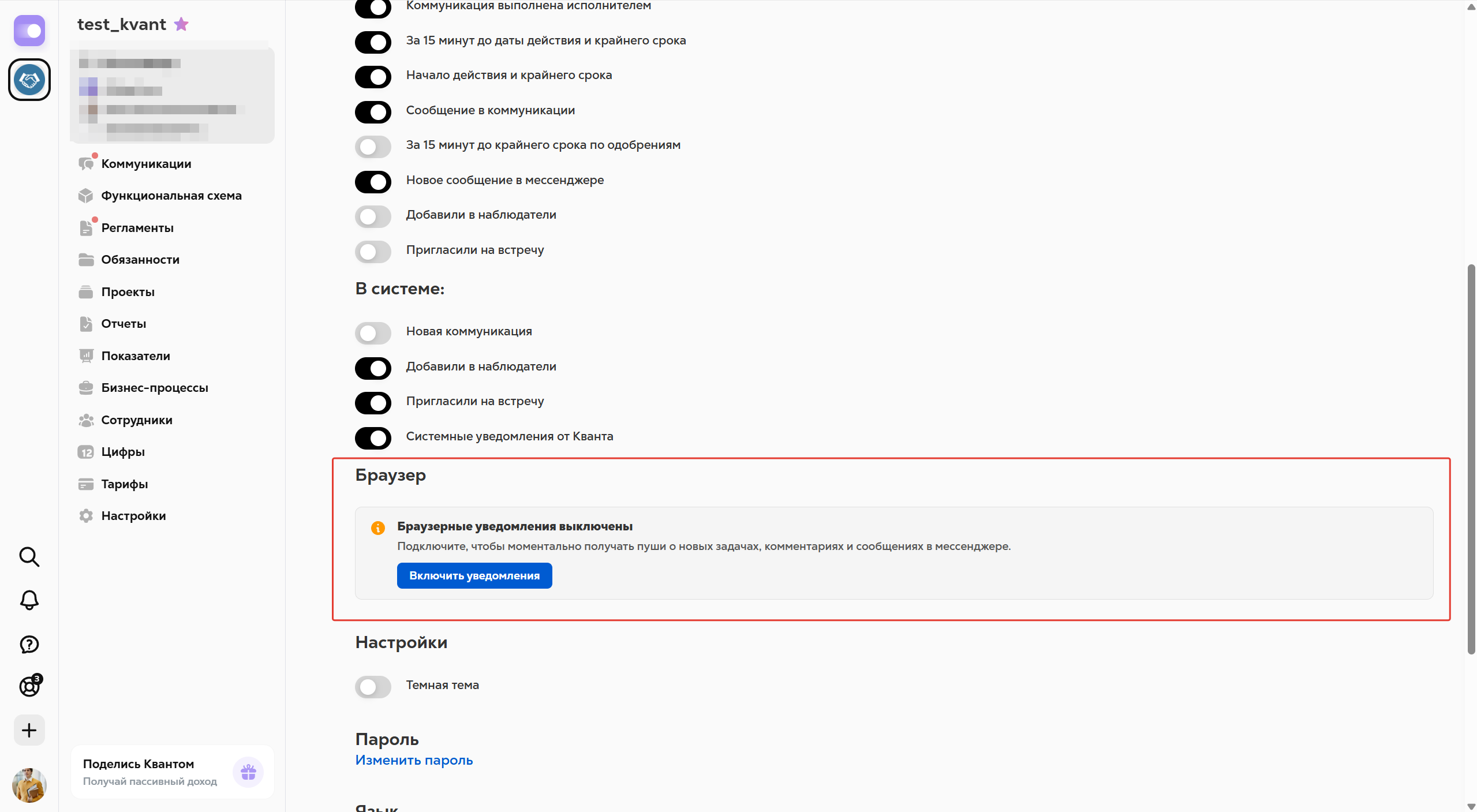Click the support lifebuoy icon with badge
This screenshot has height=812, width=1477.
tap(30, 686)
